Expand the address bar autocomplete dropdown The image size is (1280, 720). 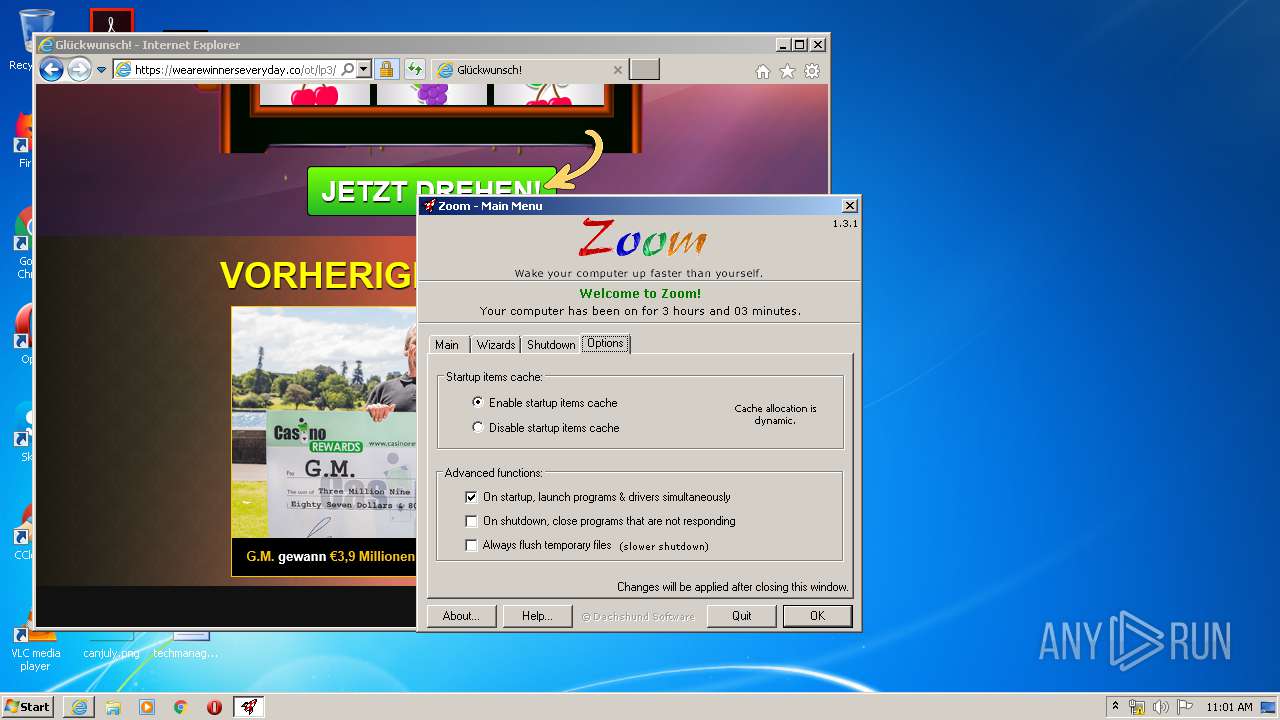coord(364,70)
